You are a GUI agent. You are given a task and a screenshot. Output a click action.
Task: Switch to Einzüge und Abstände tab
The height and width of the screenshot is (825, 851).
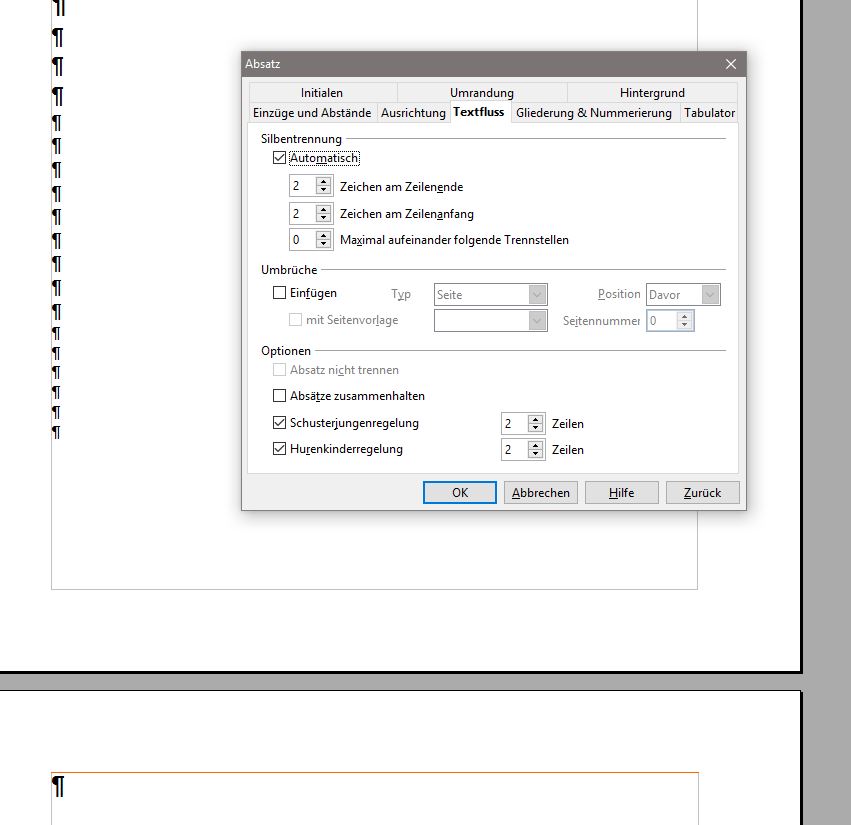(312, 113)
